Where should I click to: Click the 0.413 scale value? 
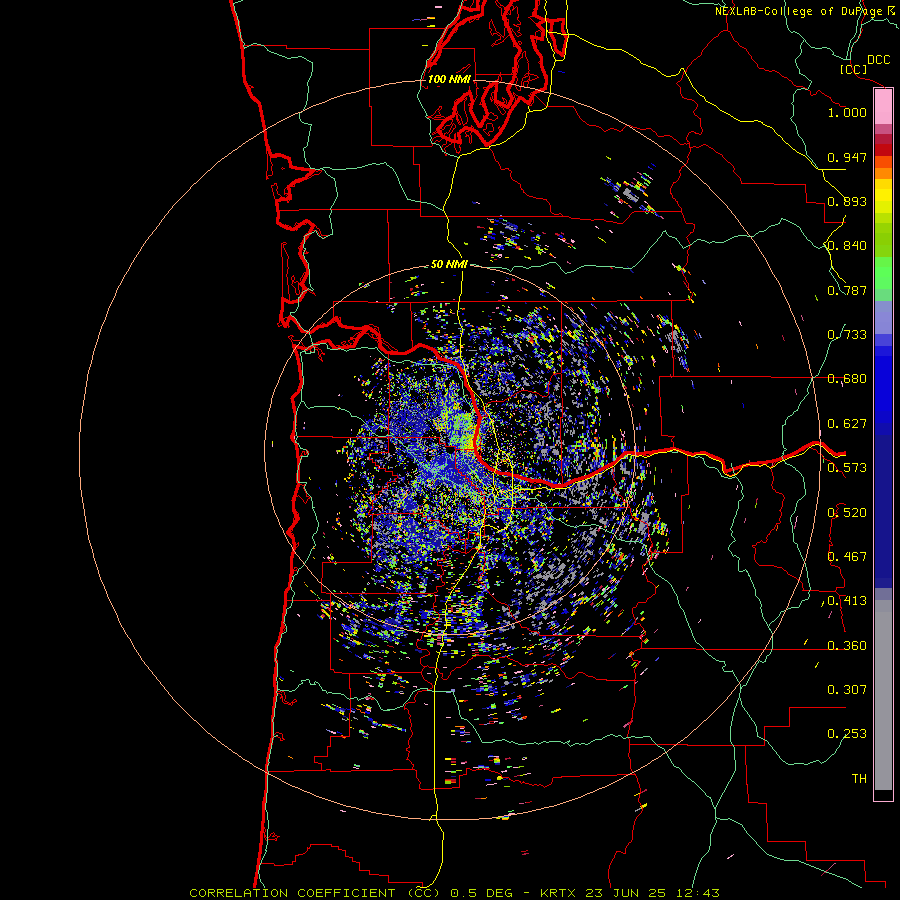click(847, 601)
